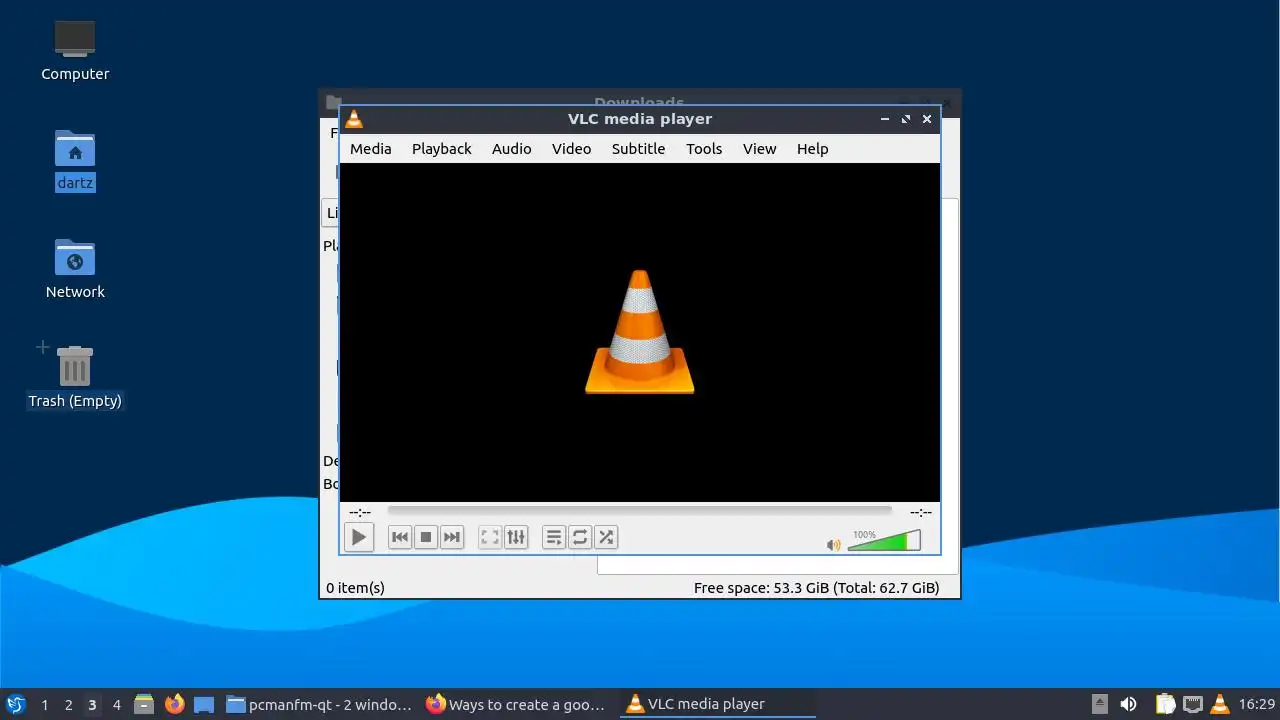Image resolution: width=1280 pixels, height=720 pixels.
Task: Click '0 item(s)' status in Downloads window
Action: [355, 587]
